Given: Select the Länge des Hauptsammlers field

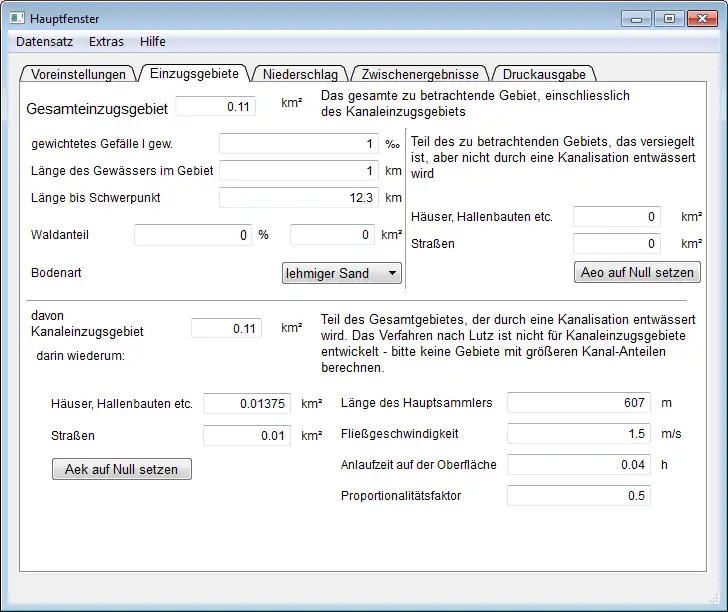Looking at the screenshot, I should click(579, 403).
